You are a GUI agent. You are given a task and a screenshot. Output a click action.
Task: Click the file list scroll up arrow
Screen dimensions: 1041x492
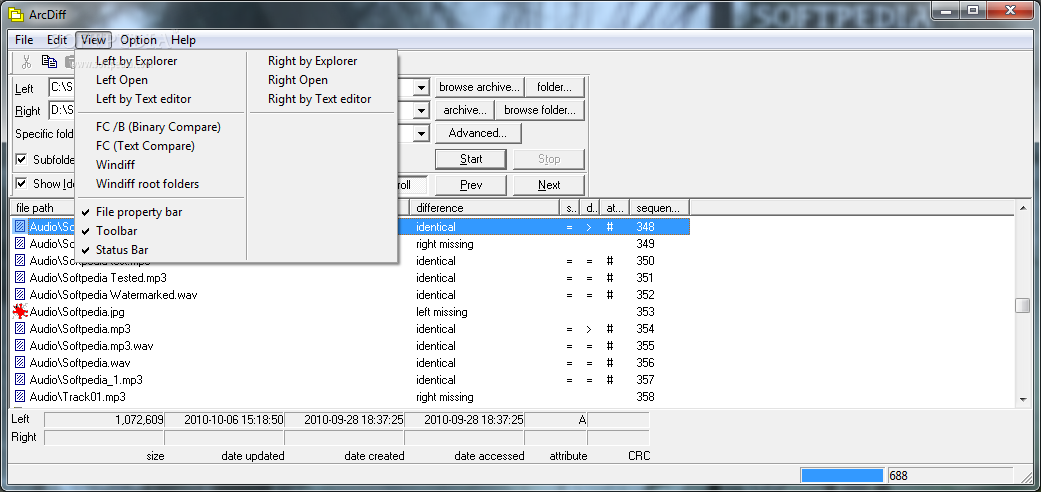pyautogui.click(x=1022, y=208)
